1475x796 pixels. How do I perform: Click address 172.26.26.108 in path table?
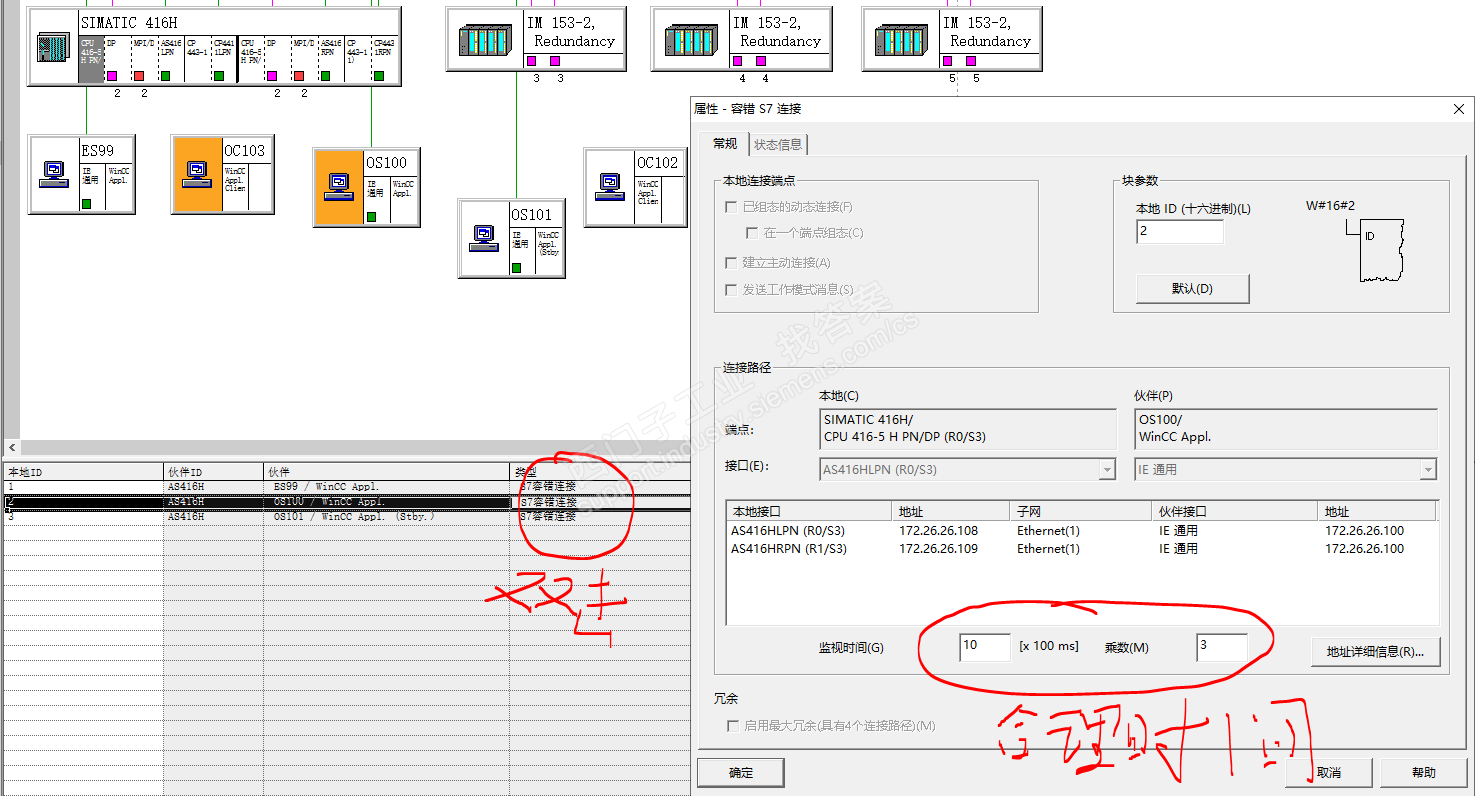pyautogui.click(x=938, y=531)
